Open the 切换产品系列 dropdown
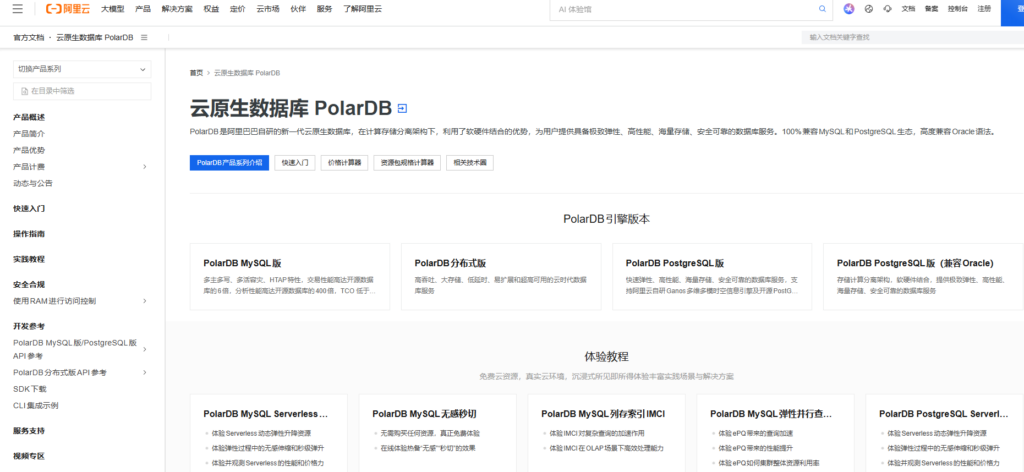Image resolution: width=1024 pixels, height=472 pixels. [x=82, y=69]
